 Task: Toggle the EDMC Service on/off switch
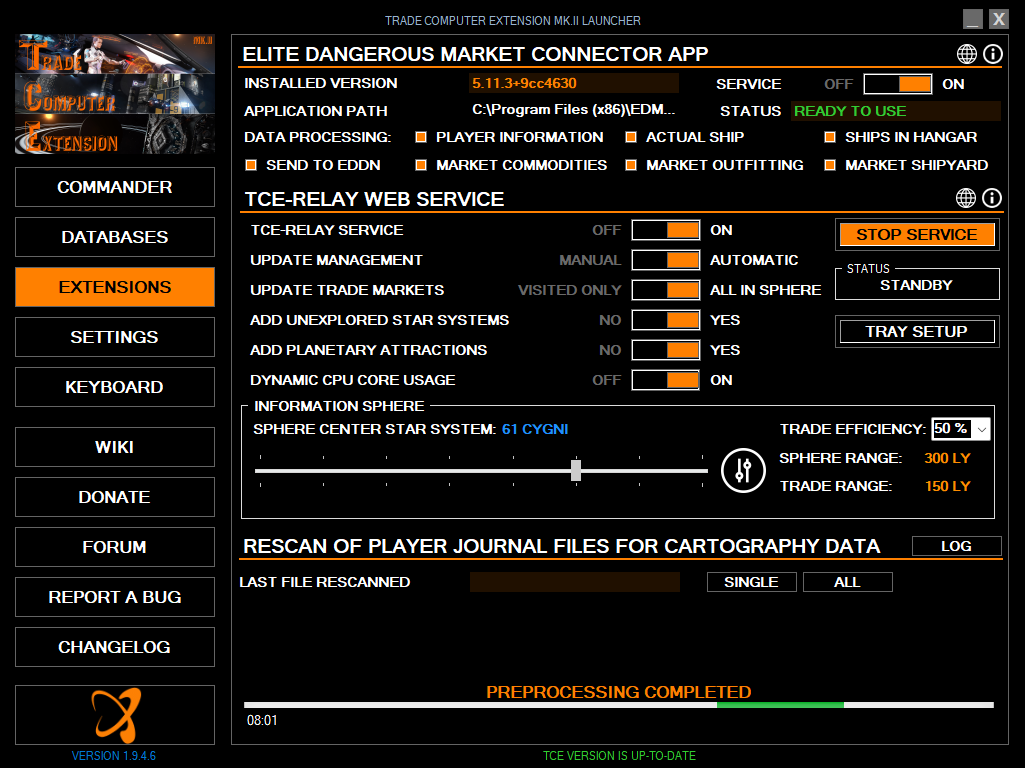tap(898, 84)
